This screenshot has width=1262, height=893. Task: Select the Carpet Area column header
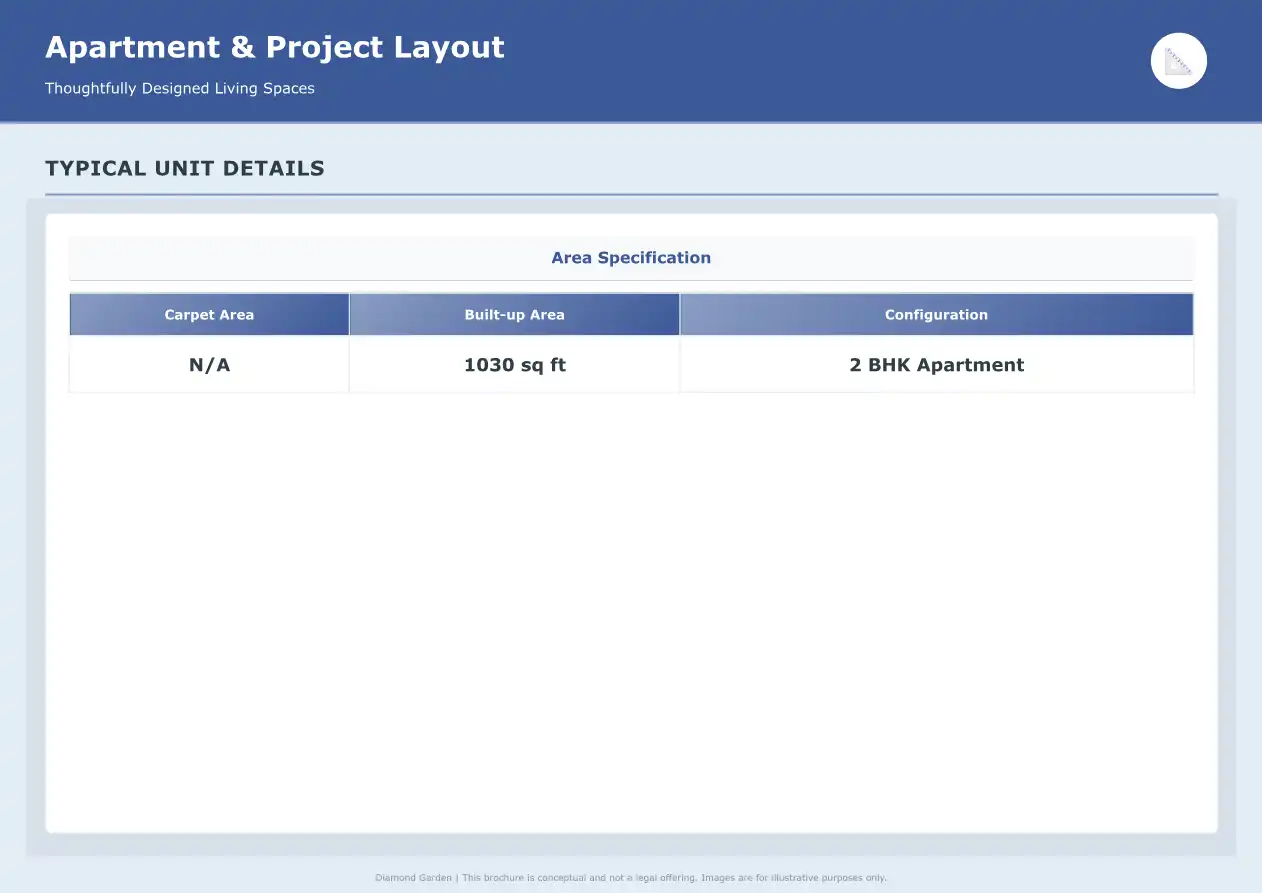[x=209, y=315]
